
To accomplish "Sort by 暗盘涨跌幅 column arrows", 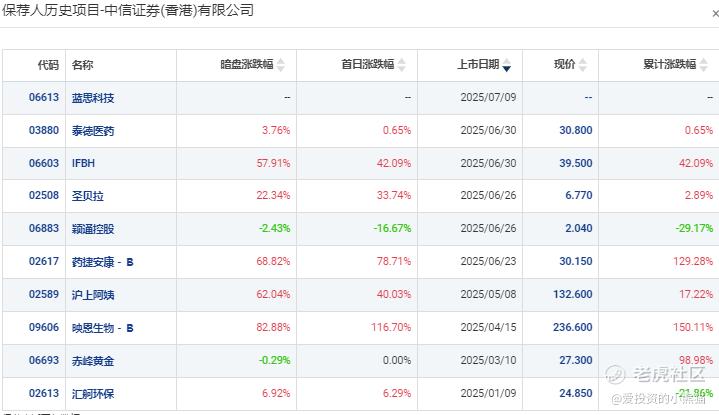I will [x=281, y=65].
